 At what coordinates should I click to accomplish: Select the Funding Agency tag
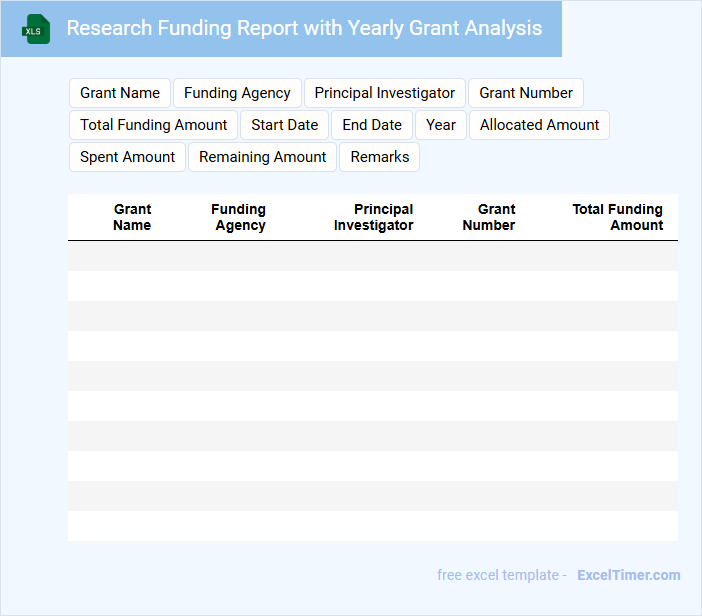237,93
